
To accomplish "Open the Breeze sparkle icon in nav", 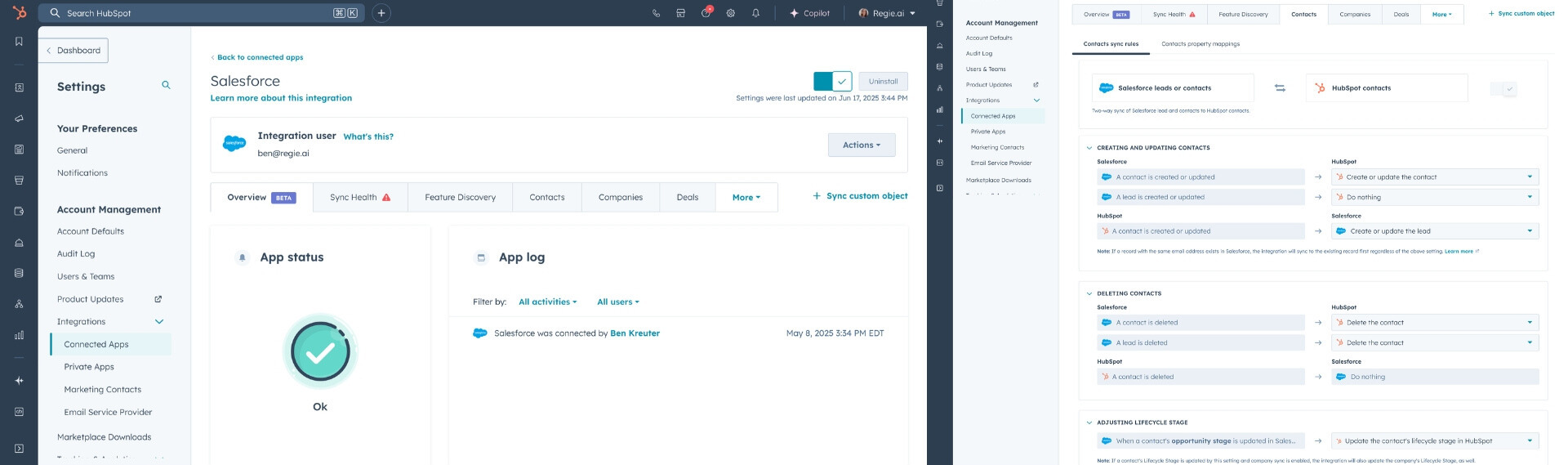I will [20, 381].
